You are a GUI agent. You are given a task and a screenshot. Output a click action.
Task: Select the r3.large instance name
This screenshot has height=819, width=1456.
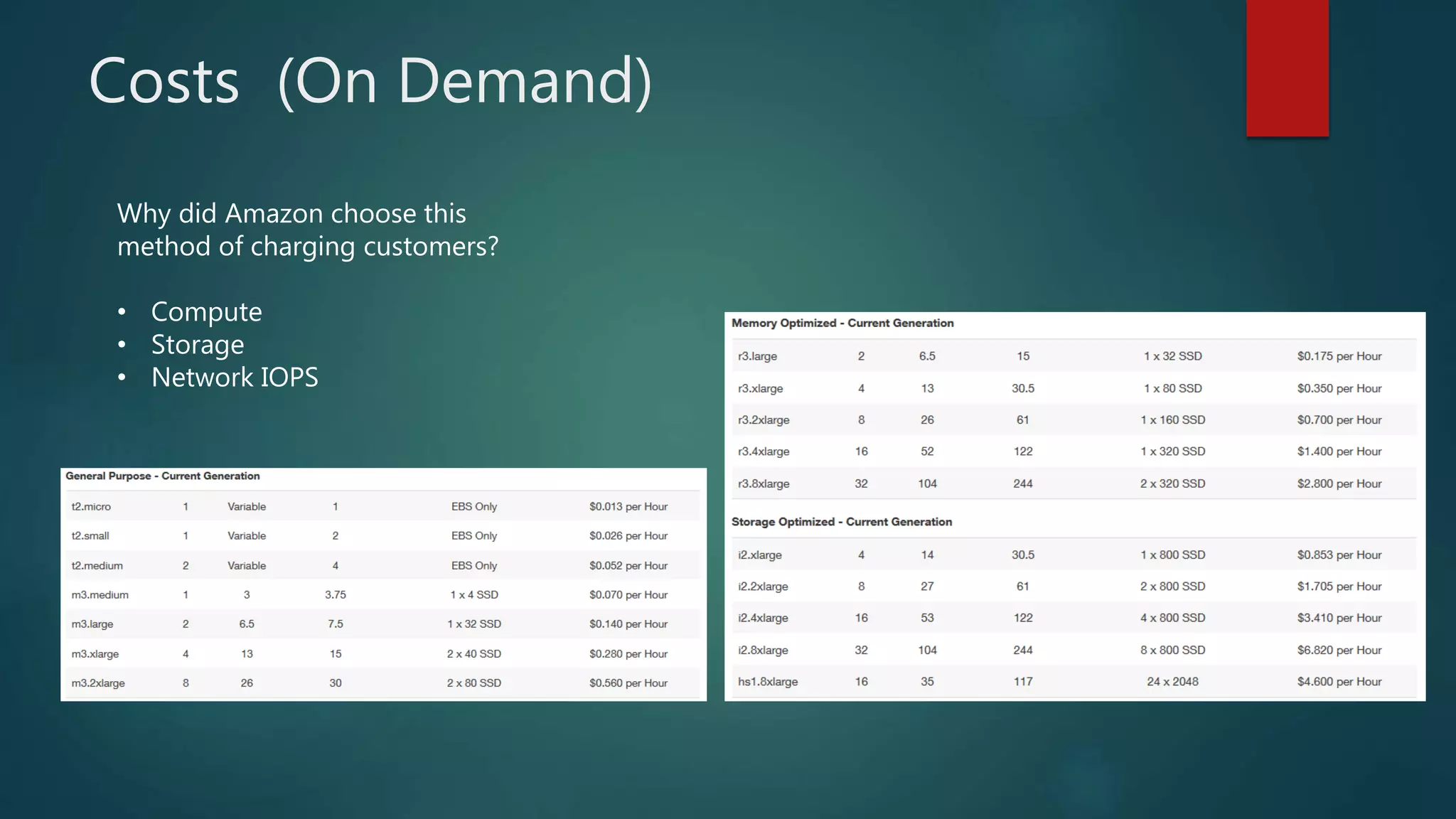click(757, 356)
